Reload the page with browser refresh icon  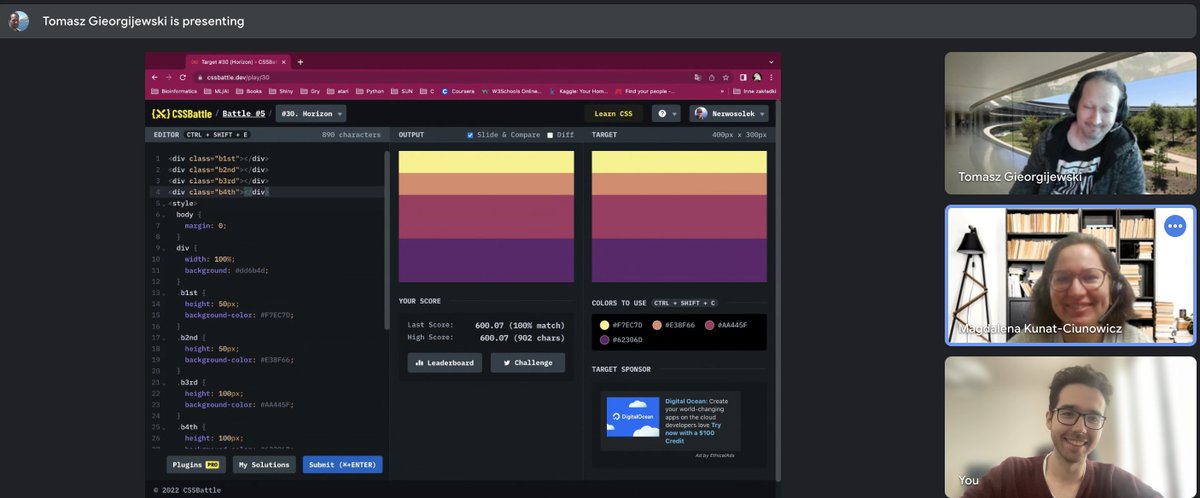pos(183,77)
